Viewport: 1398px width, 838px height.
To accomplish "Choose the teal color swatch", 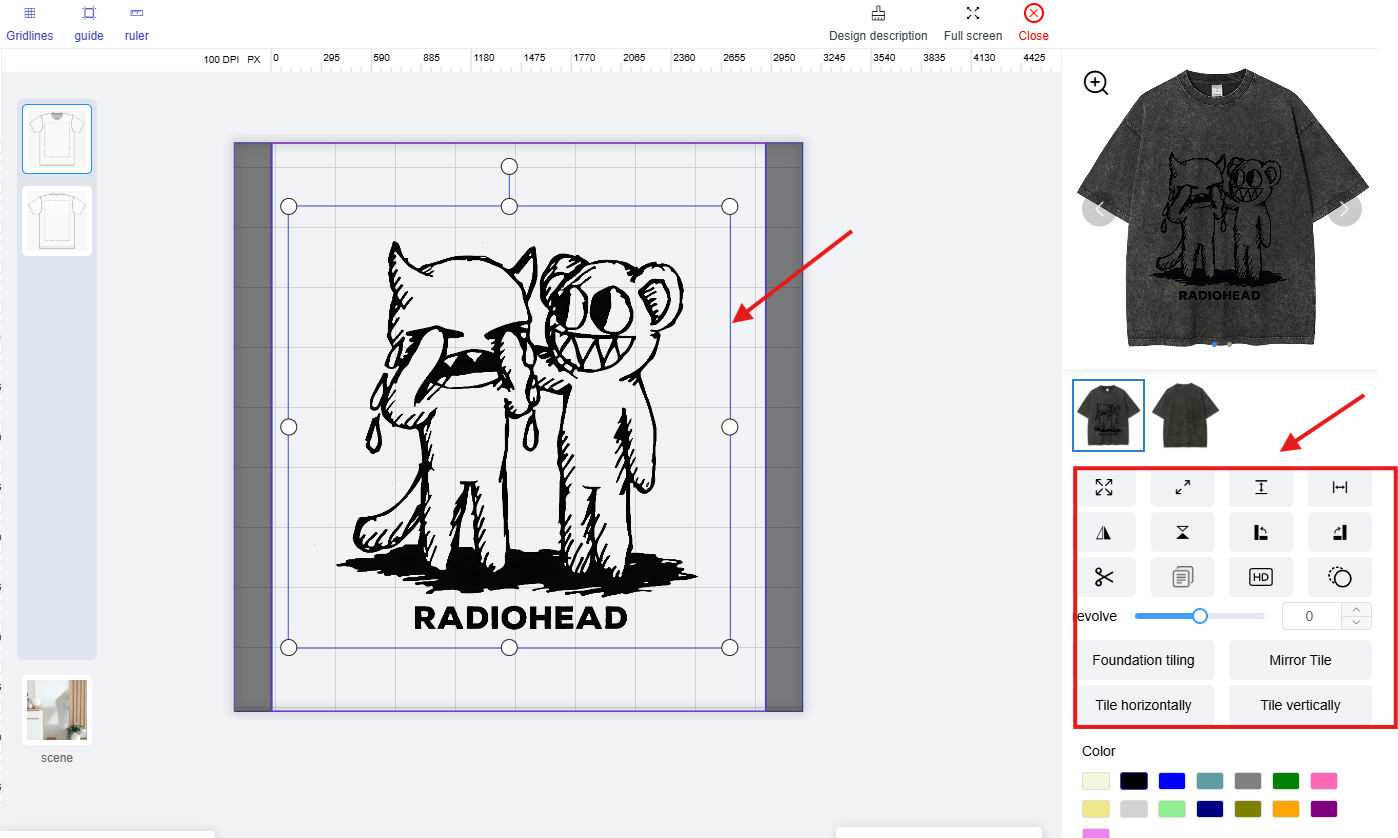I will [x=1210, y=781].
